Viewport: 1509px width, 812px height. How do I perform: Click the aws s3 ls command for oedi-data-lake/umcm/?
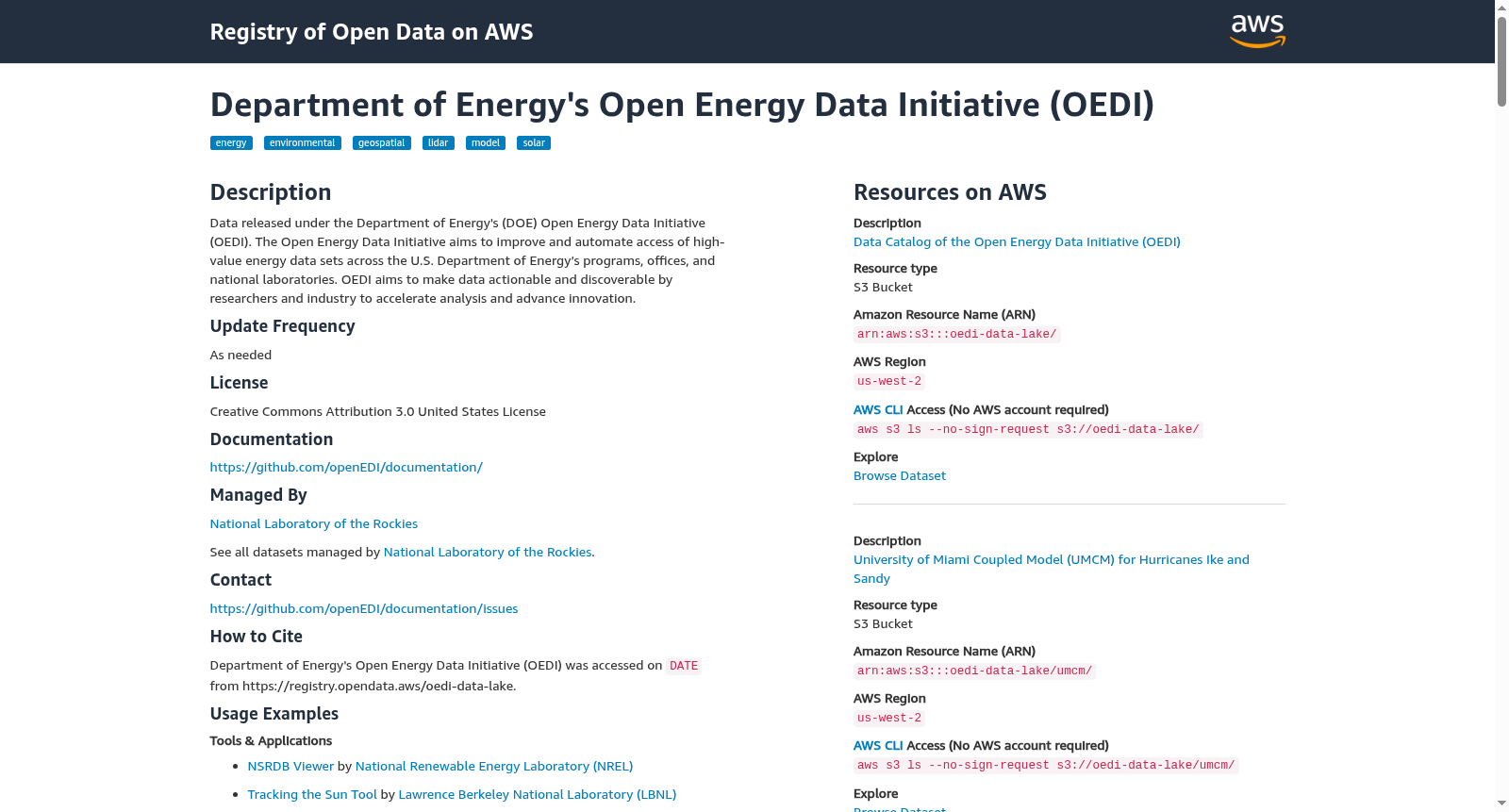point(1046,765)
